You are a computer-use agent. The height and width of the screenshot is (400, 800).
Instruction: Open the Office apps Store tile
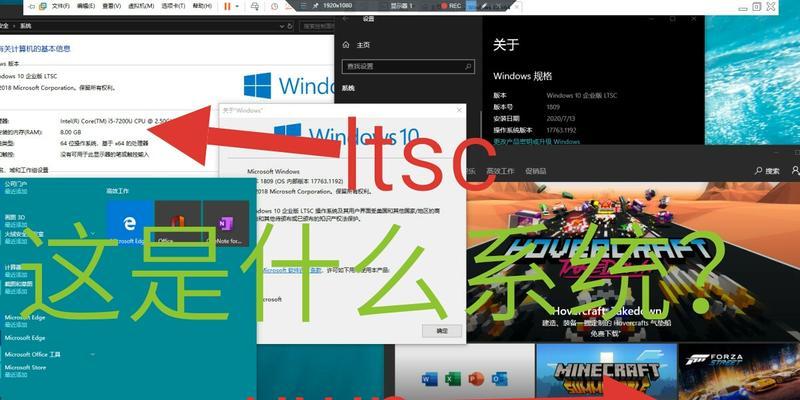click(465, 372)
